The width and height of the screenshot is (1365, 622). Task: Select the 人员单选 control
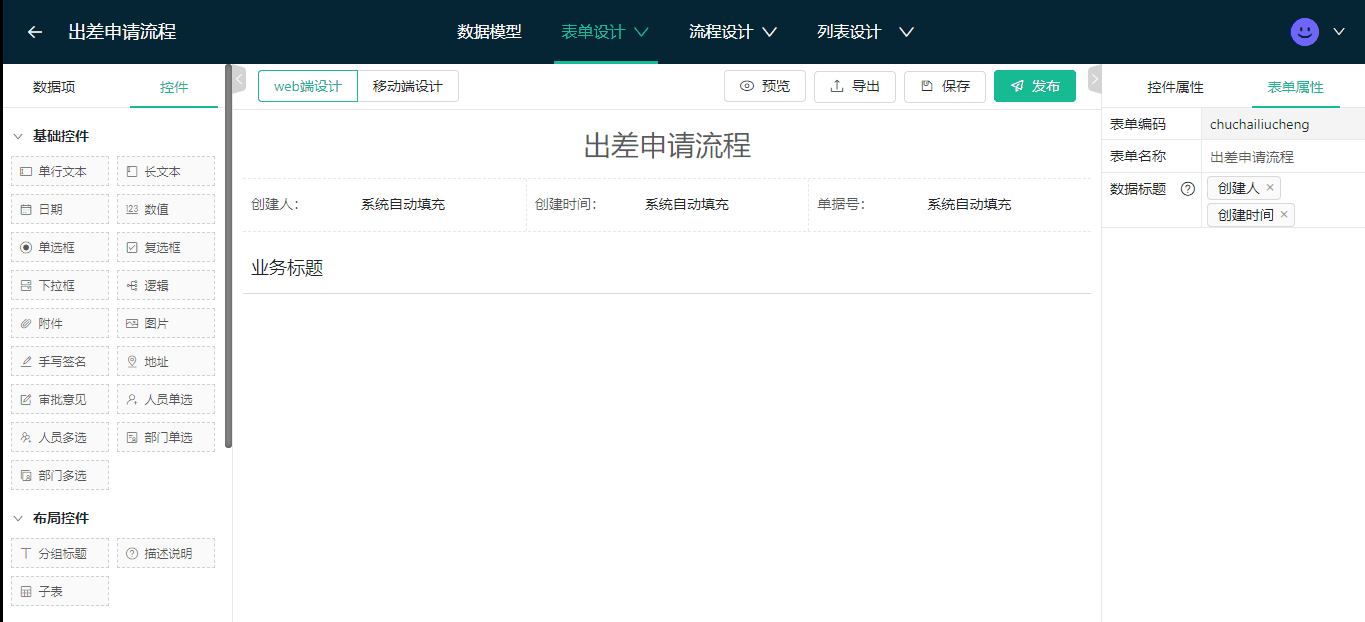click(166, 399)
